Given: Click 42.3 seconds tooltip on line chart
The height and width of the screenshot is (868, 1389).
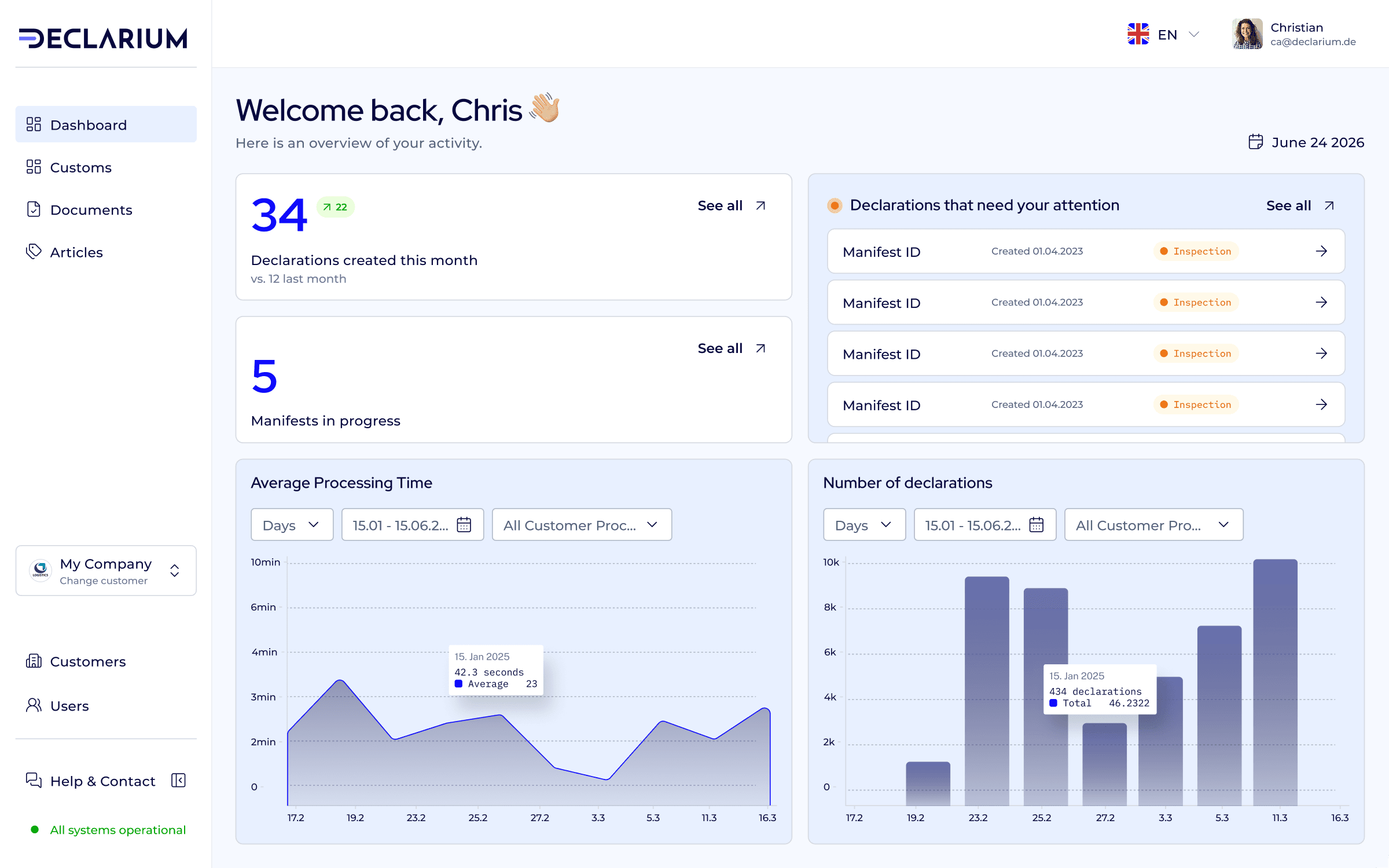Looking at the screenshot, I should pos(496,670).
